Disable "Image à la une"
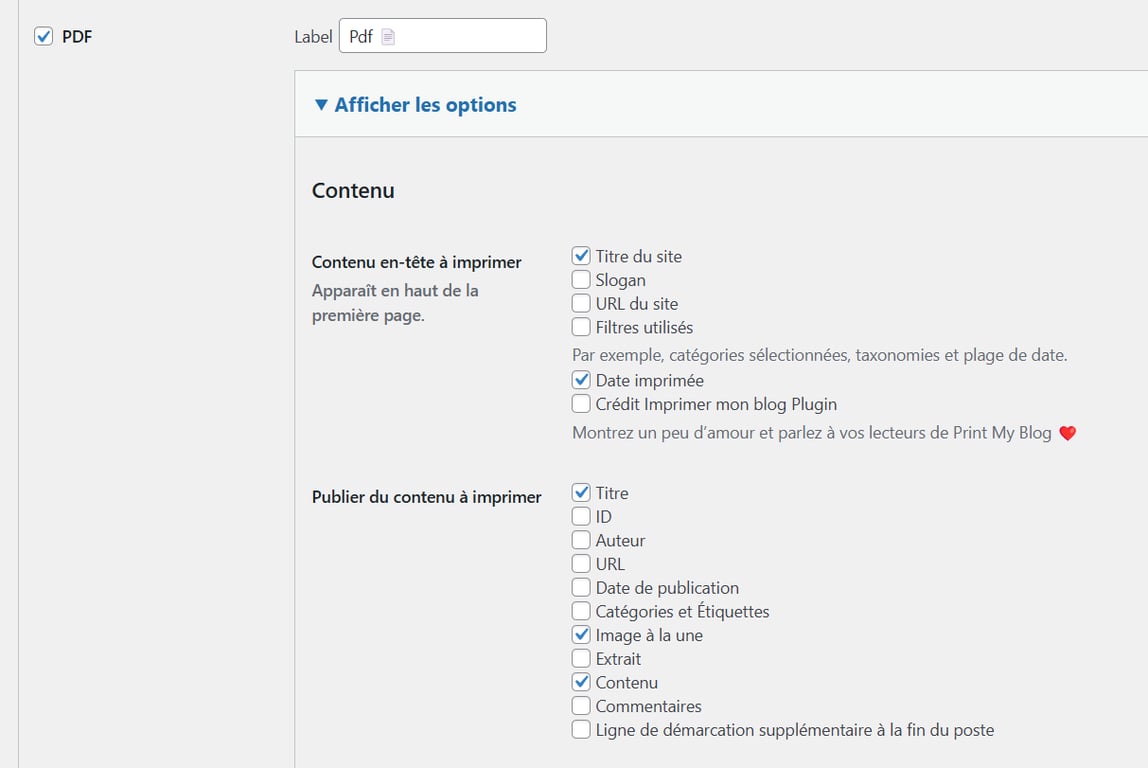The width and height of the screenshot is (1148, 768). (581, 634)
